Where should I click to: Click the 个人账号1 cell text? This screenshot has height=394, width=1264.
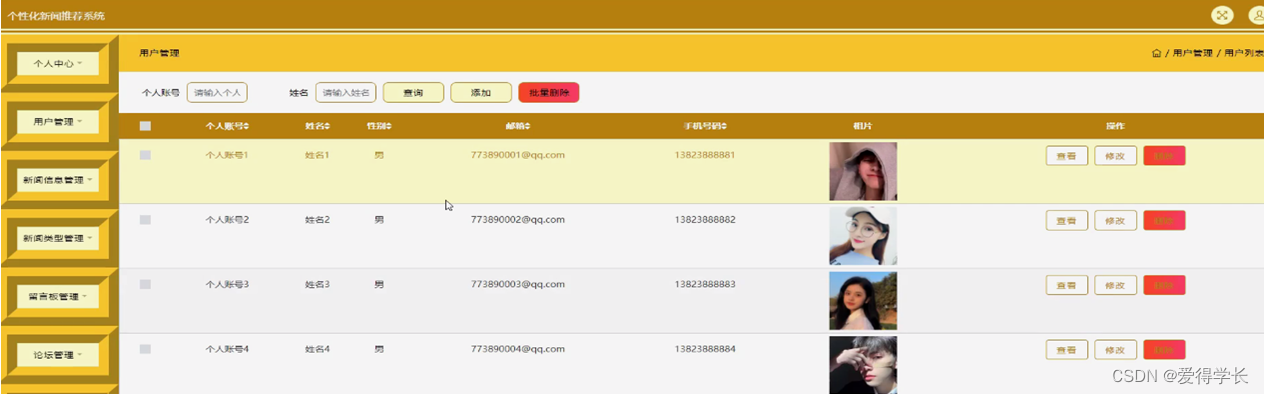[227, 155]
